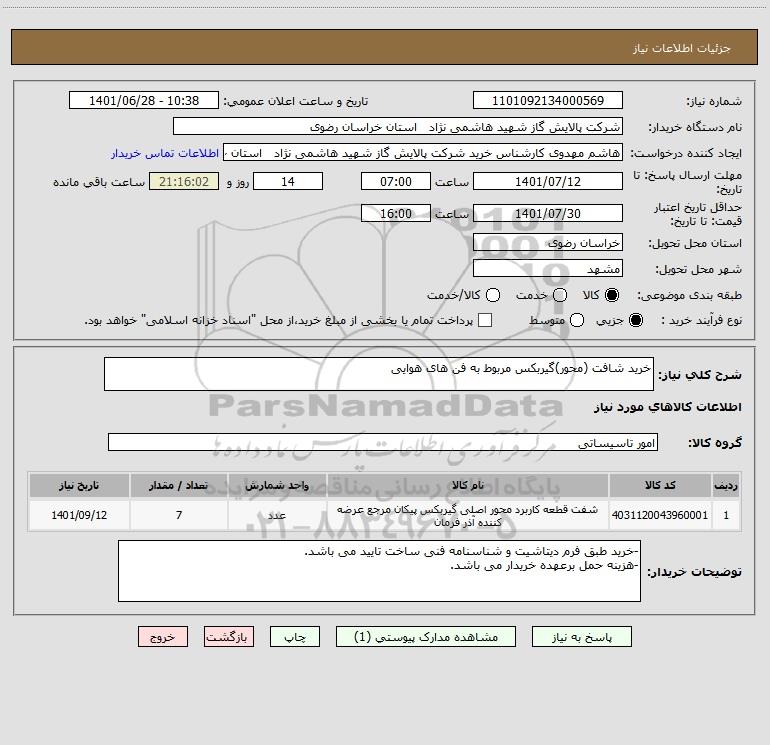The width and height of the screenshot is (770, 745).
Task: Click the پاسخ به نیاز button
Action: (x=581, y=636)
